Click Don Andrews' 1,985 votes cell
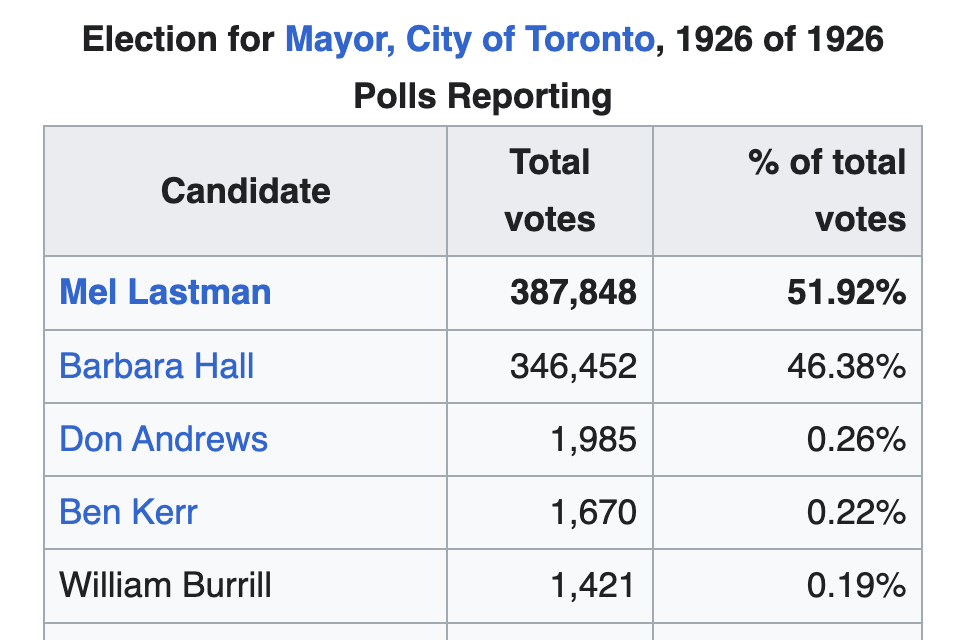Viewport: 964px width, 640px height. coord(594,439)
